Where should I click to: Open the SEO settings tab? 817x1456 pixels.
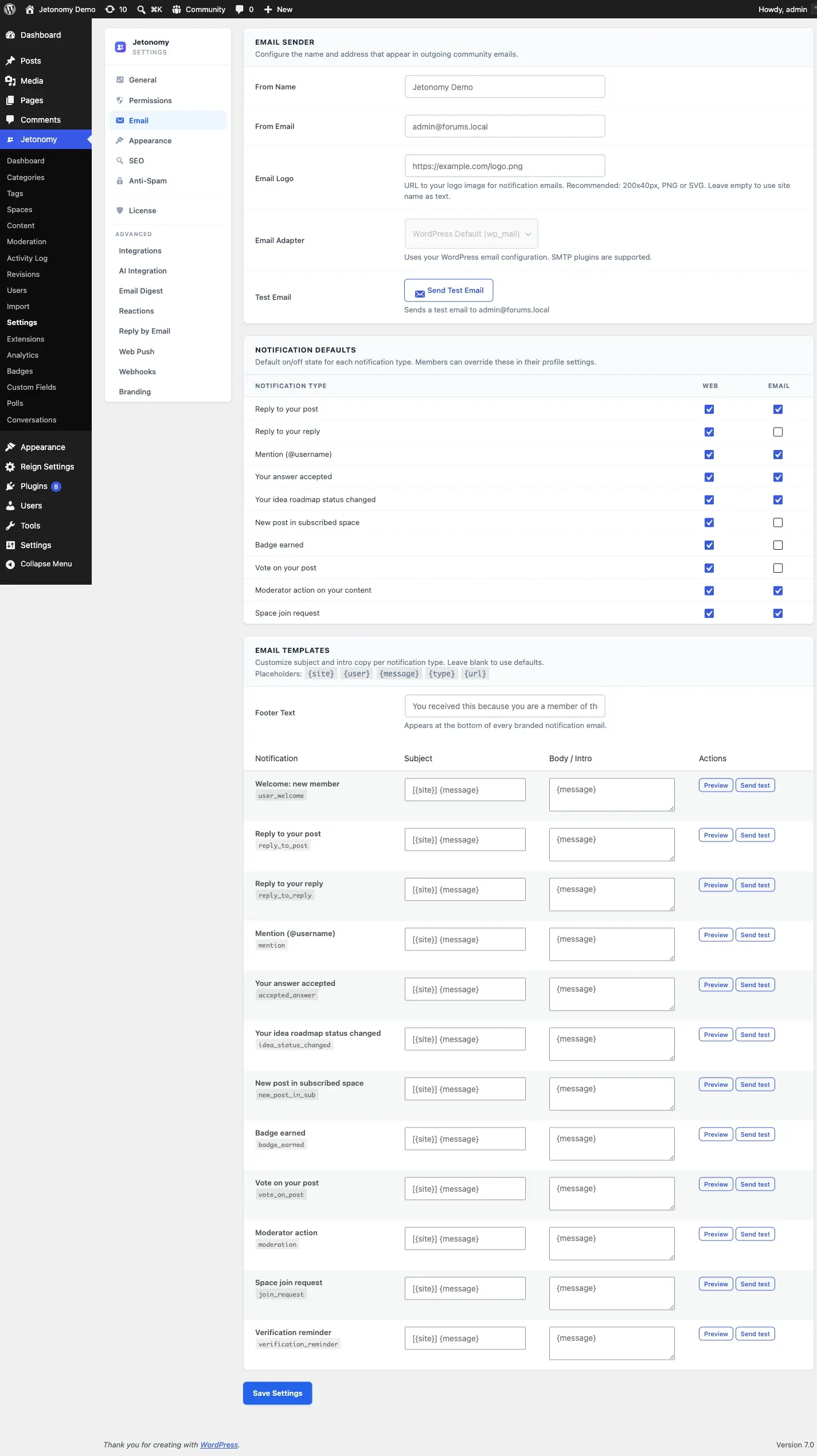168,161
